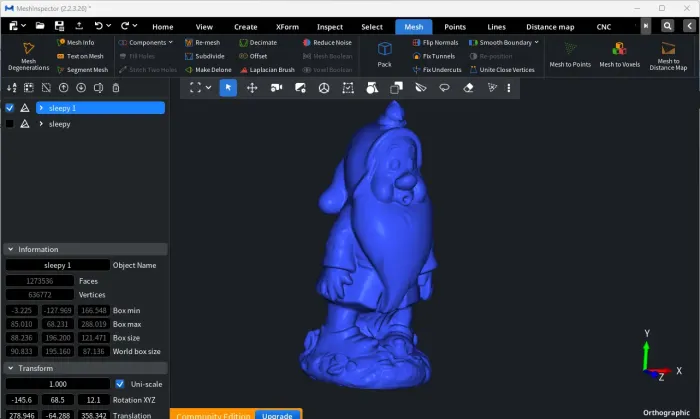Image resolution: width=700 pixels, height=419 pixels.
Task: Collapse the Information section
Action: pyautogui.click(x=11, y=249)
